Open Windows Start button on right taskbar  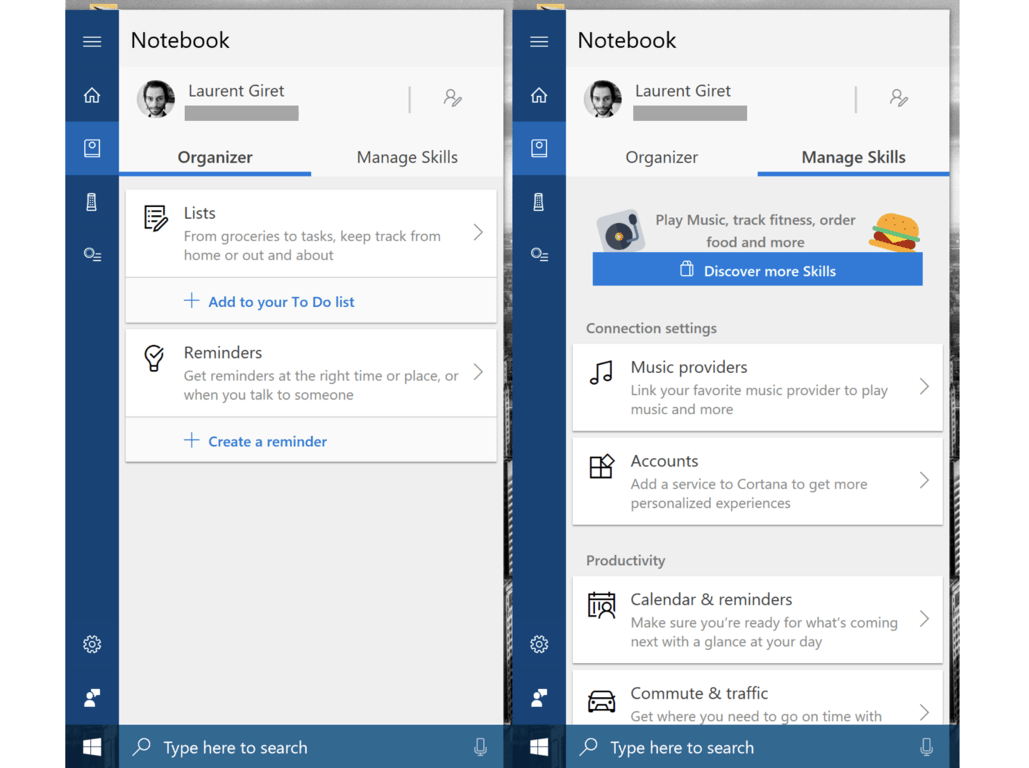click(x=539, y=747)
